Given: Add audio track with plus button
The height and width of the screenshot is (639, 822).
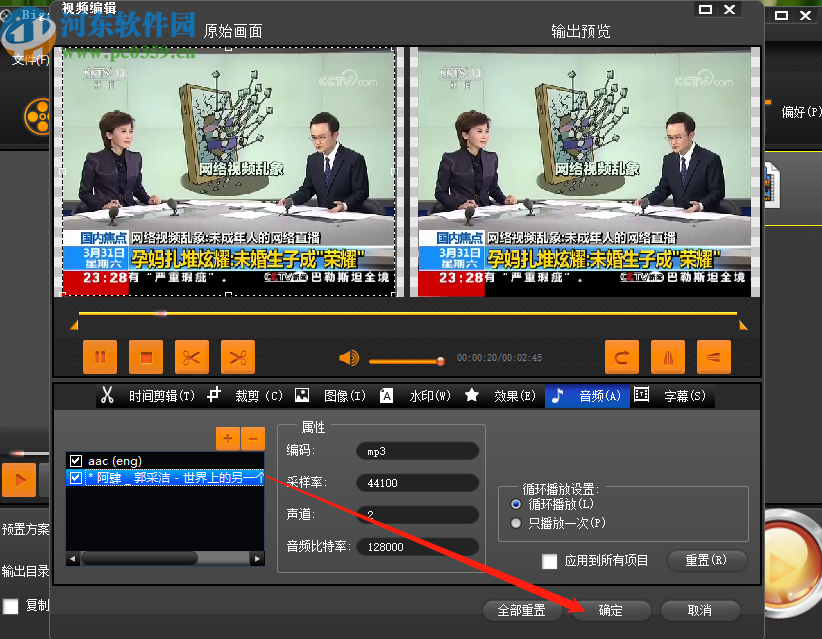Looking at the screenshot, I should click(227, 438).
